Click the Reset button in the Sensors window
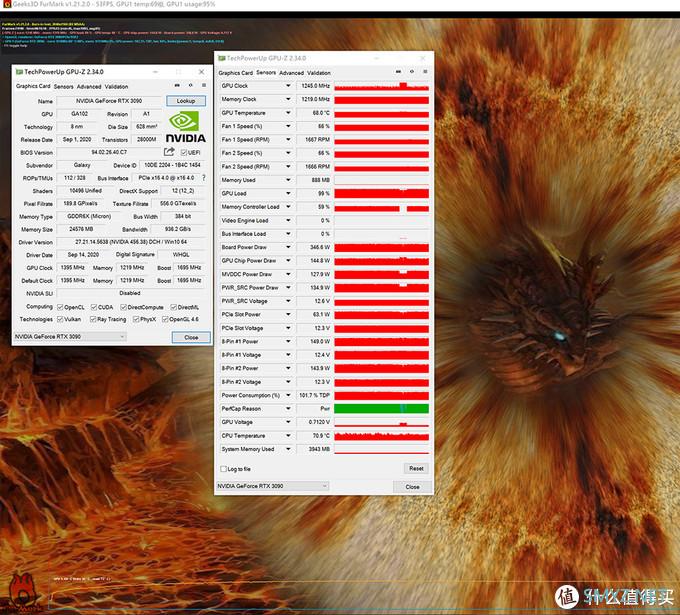 pos(416,468)
